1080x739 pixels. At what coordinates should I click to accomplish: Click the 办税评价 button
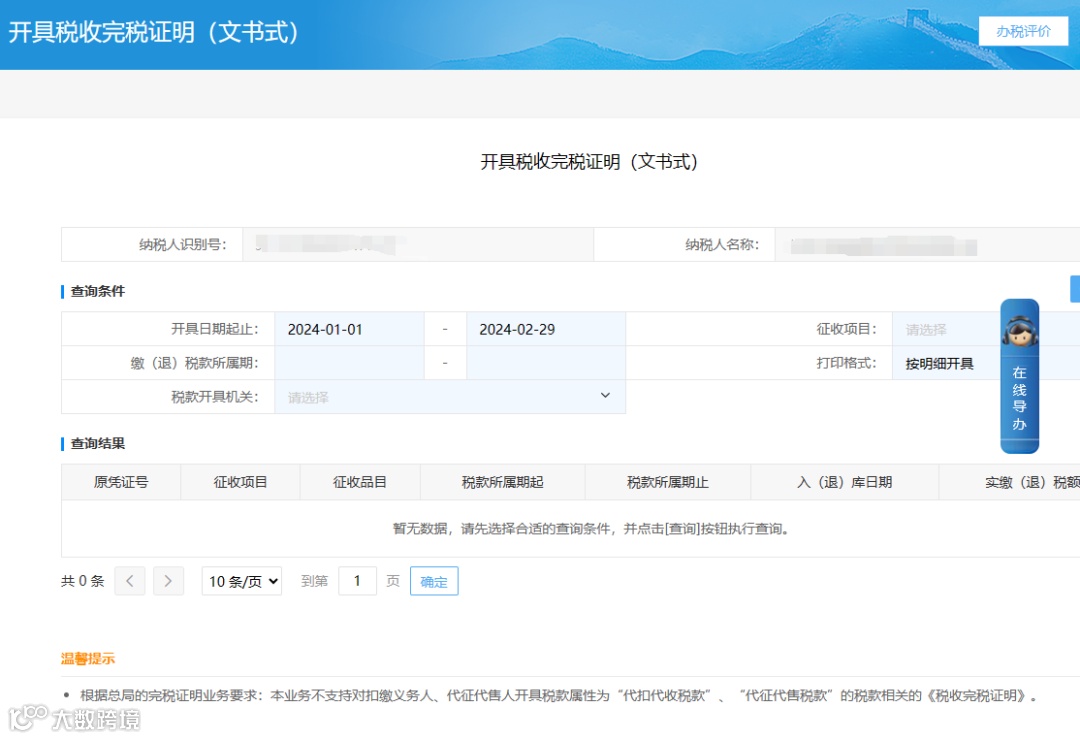[1024, 31]
